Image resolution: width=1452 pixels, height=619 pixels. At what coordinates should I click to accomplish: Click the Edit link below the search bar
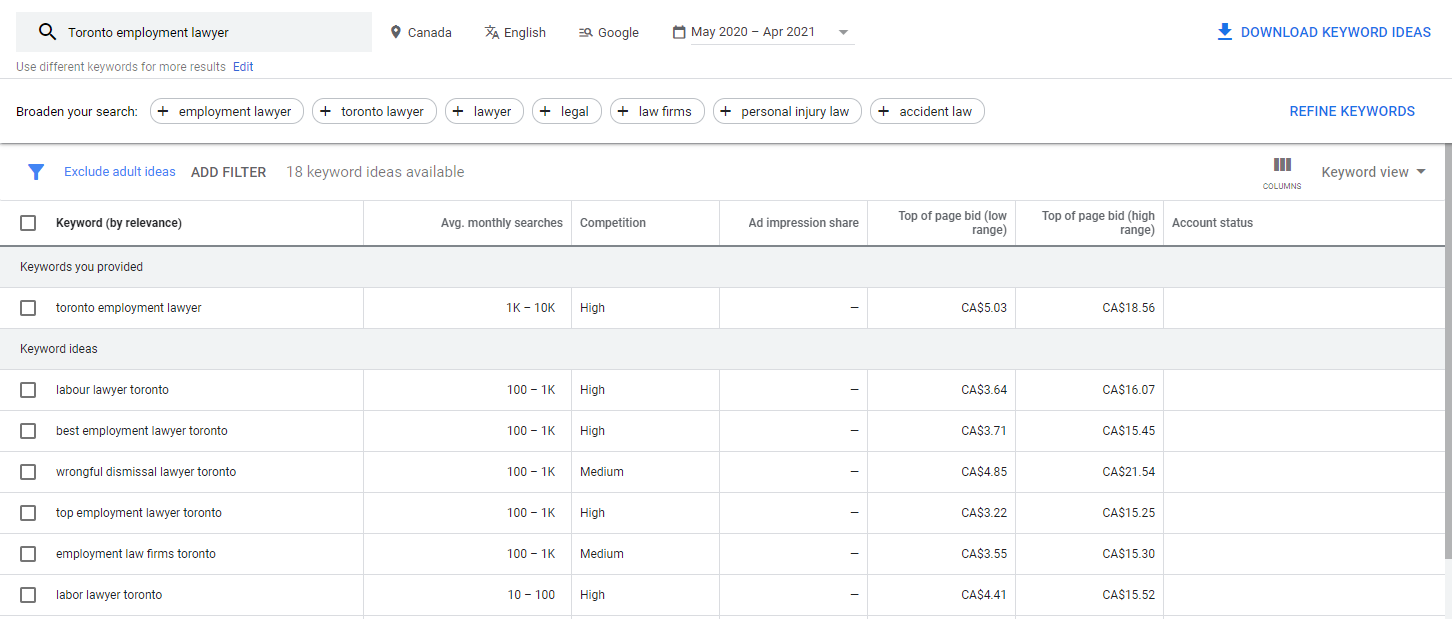click(242, 66)
